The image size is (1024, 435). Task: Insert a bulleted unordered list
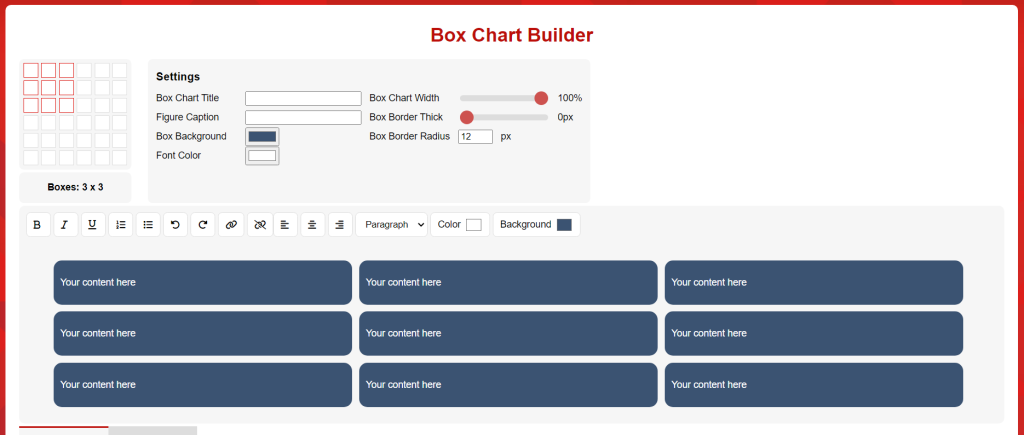[148, 225]
